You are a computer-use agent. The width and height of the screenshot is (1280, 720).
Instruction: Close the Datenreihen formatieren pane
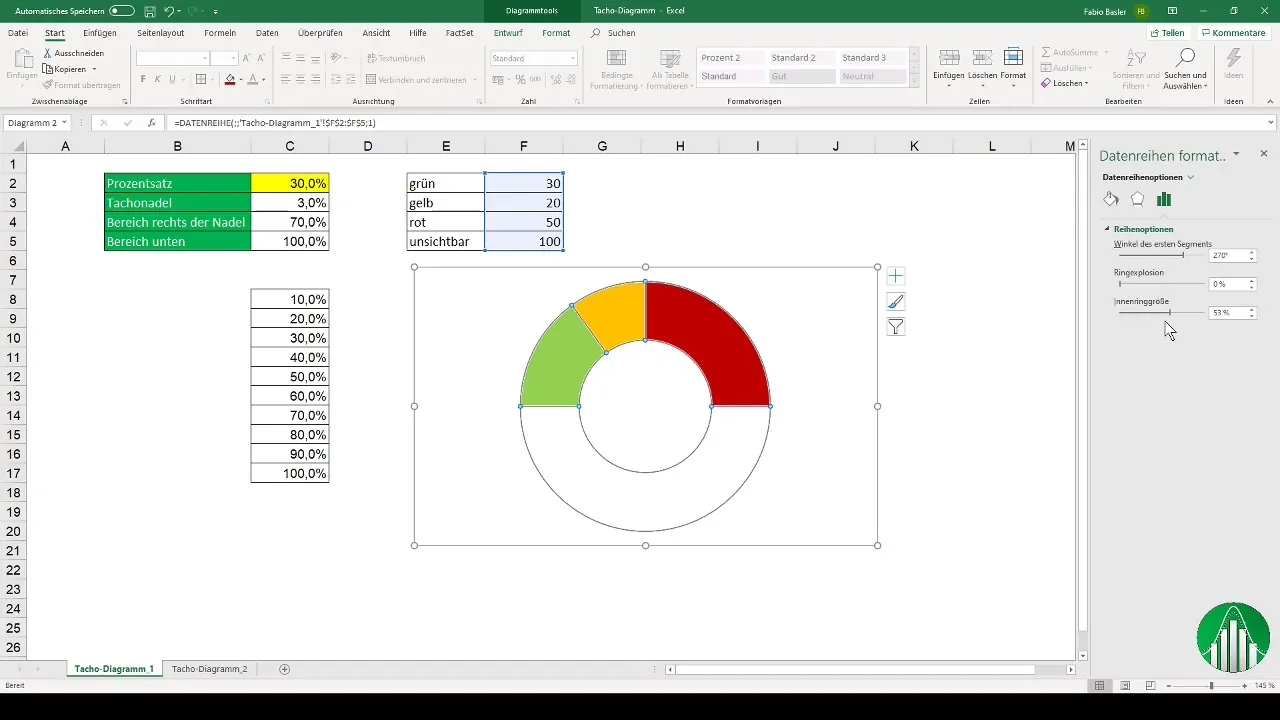click(x=1264, y=154)
